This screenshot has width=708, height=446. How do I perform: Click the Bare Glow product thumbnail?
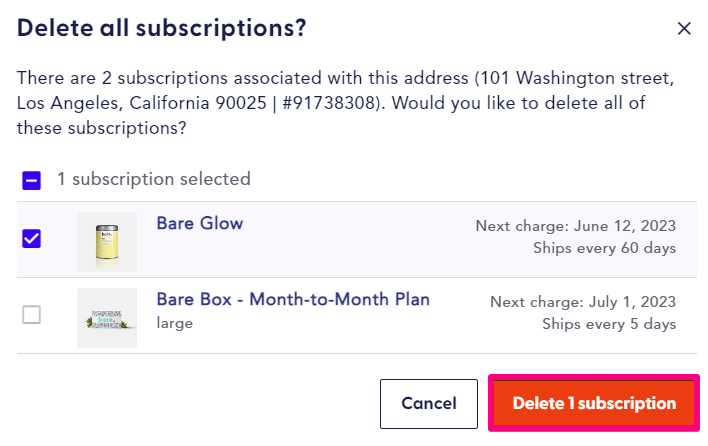(107, 242)
